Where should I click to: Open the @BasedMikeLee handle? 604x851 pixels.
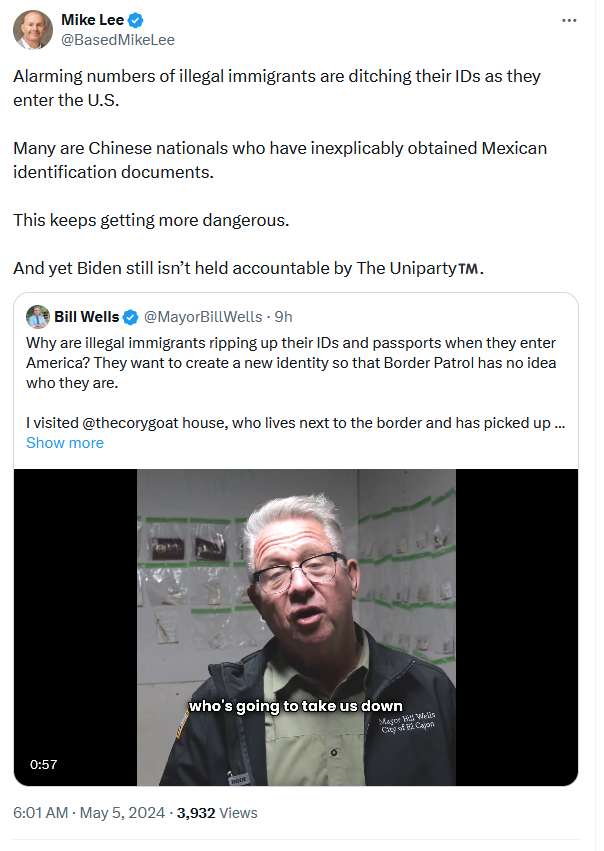pyautogui.click(x=118, y=40)
